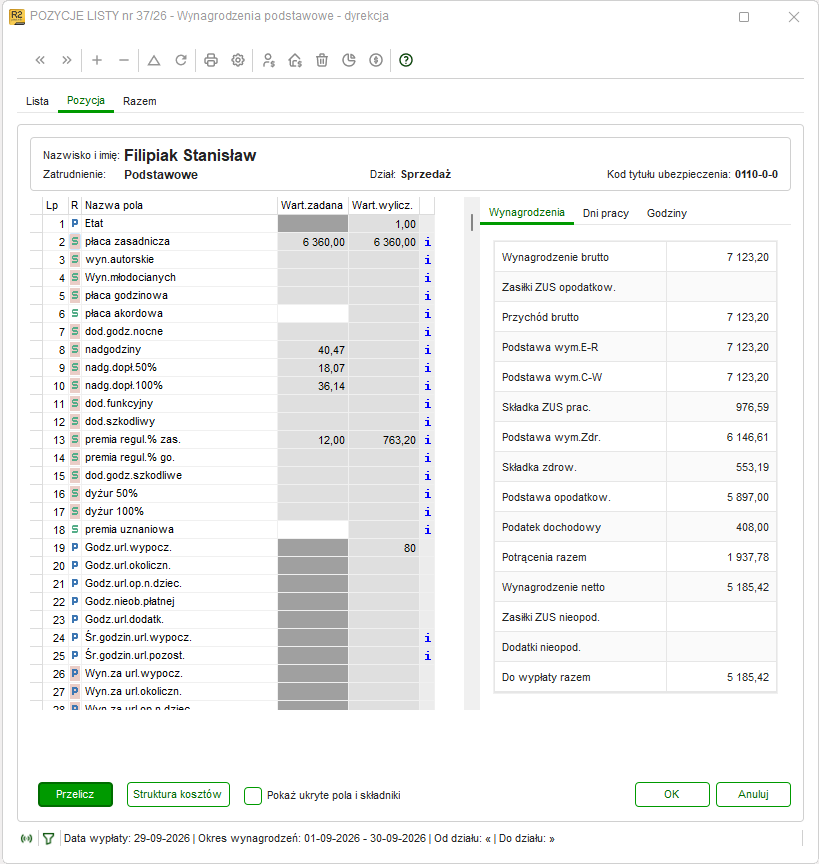The height and width of the screenshot is (864, 819).
Task: Remove position with minus icon
Action: pos(124,60)
